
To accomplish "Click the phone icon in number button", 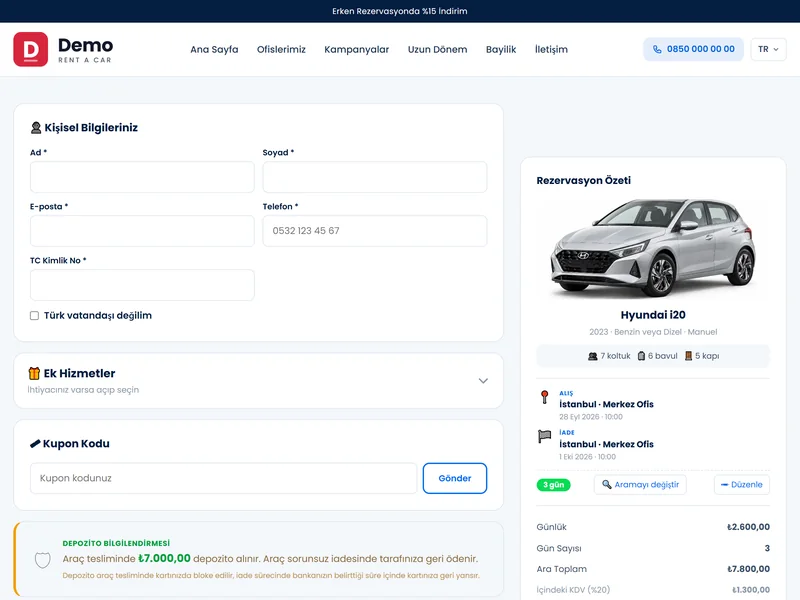I will 657,49.
